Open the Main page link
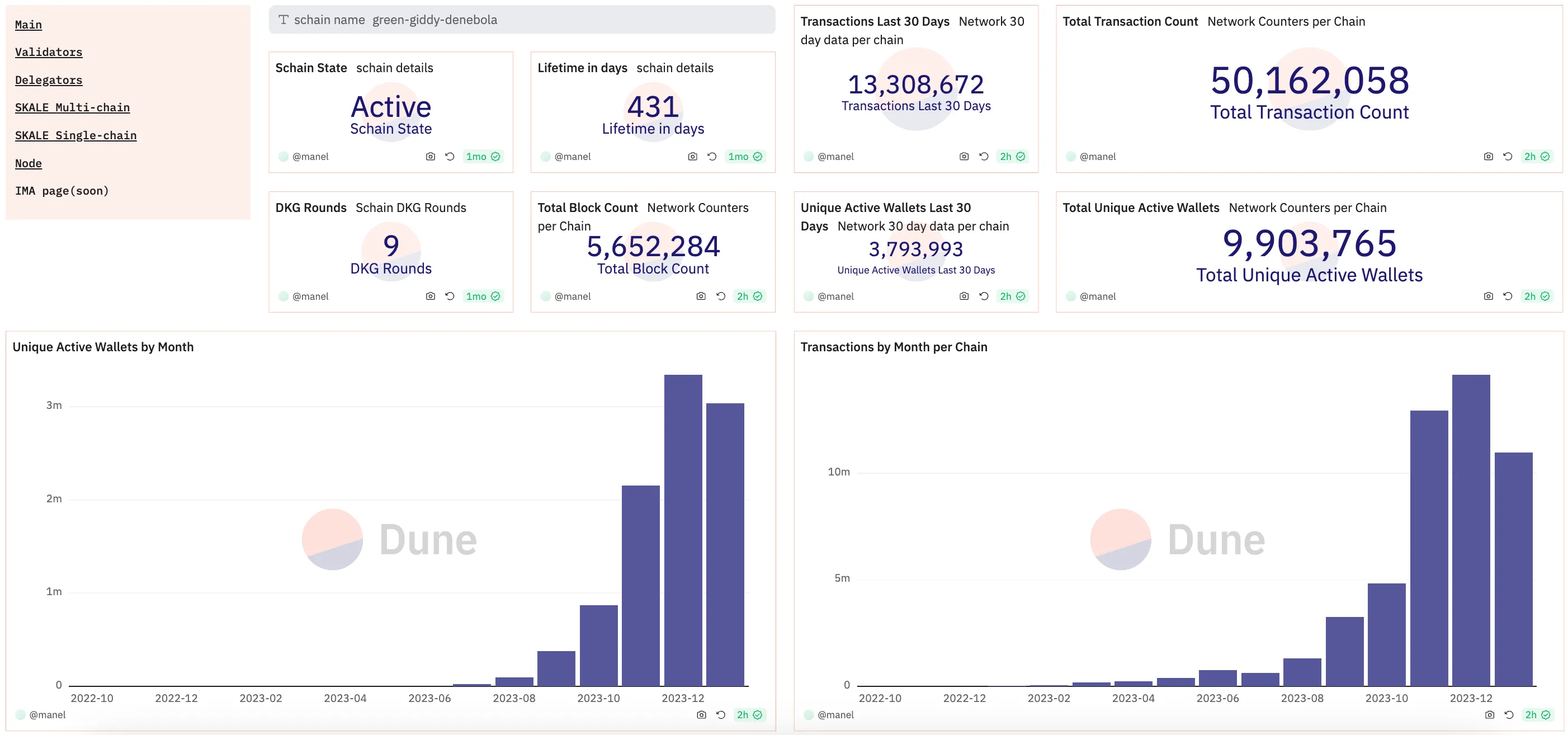Screen dimensions: 1568x735 (28, 25)
